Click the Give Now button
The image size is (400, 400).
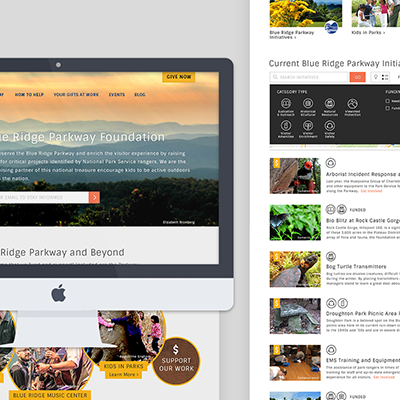pos(179,77)
